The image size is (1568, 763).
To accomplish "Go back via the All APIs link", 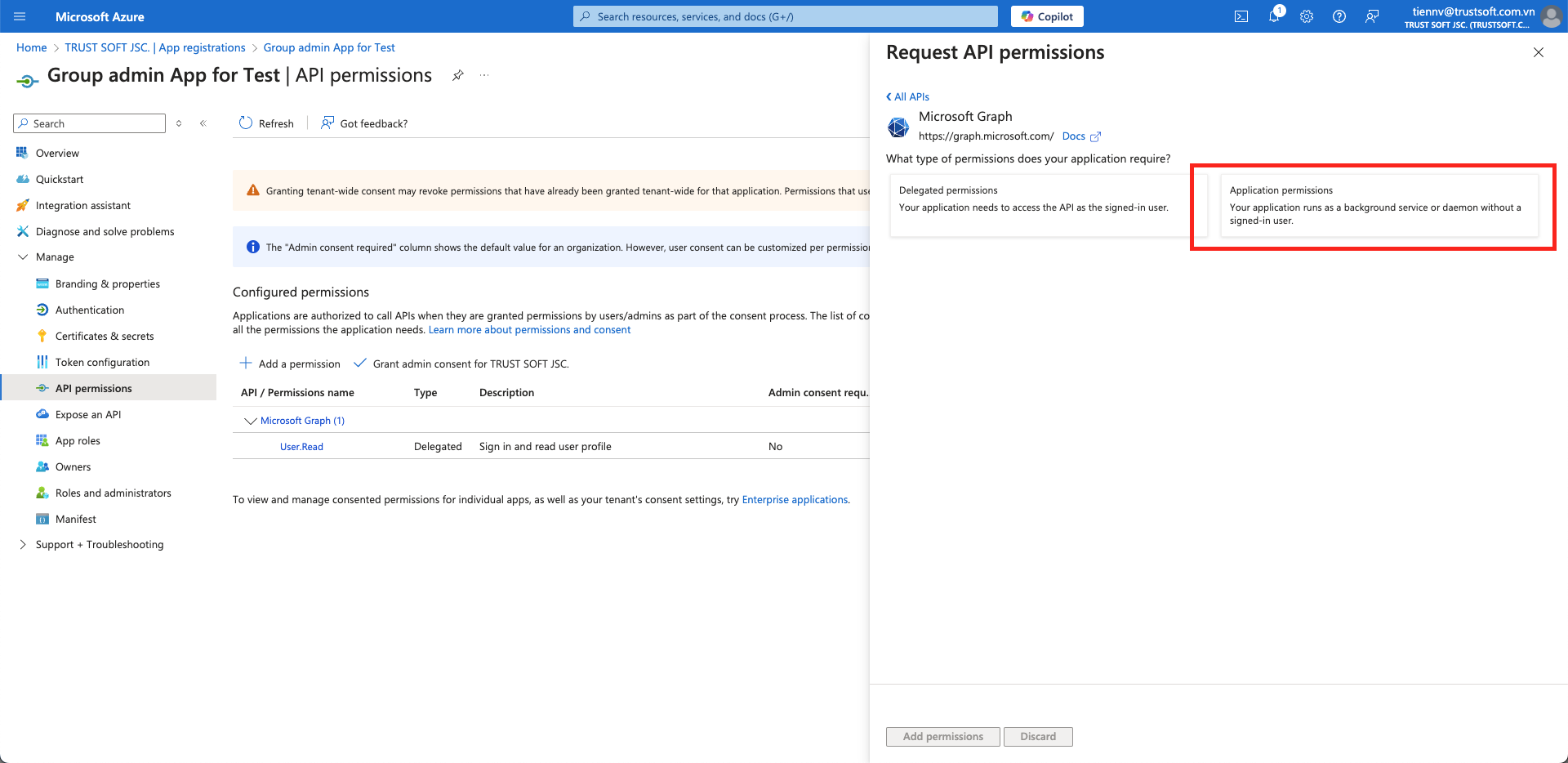I will click(x=908, y=96).
